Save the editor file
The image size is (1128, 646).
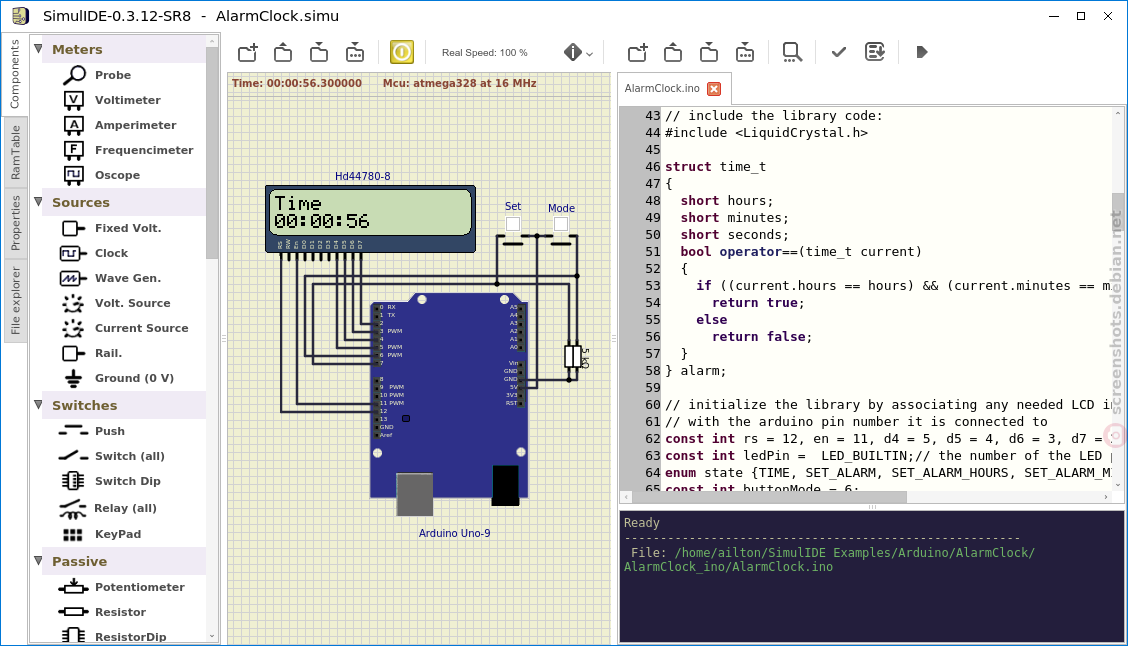[x=709, y=53]
